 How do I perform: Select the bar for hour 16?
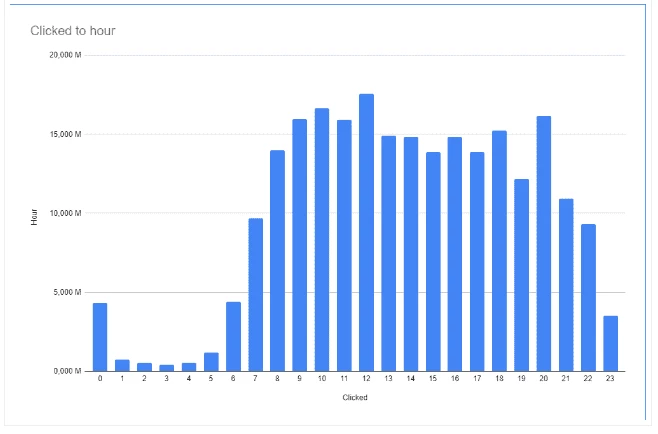point(455,254)
